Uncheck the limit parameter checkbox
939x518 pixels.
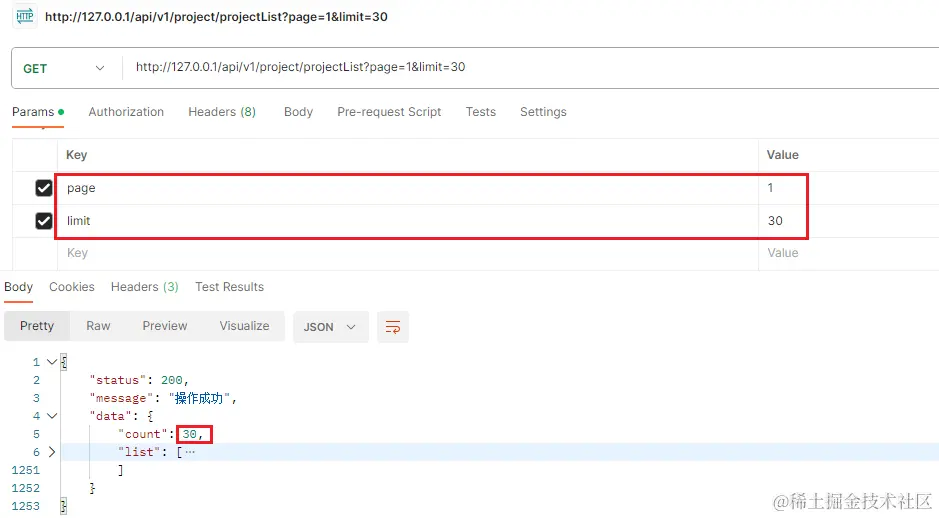[x=44, y=221]
